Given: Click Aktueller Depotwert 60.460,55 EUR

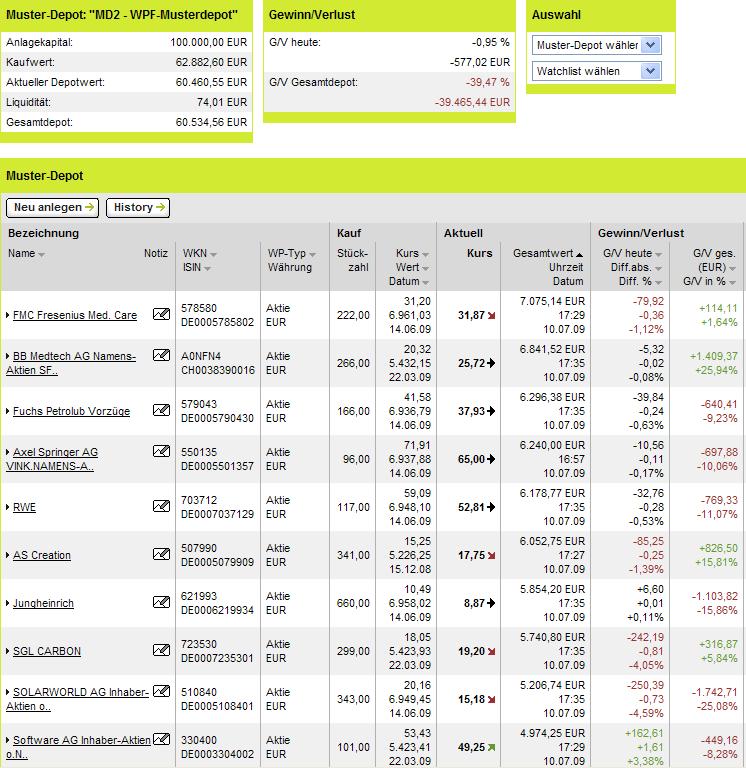Looking at the screenshot, I should click(x=211, y=82).
